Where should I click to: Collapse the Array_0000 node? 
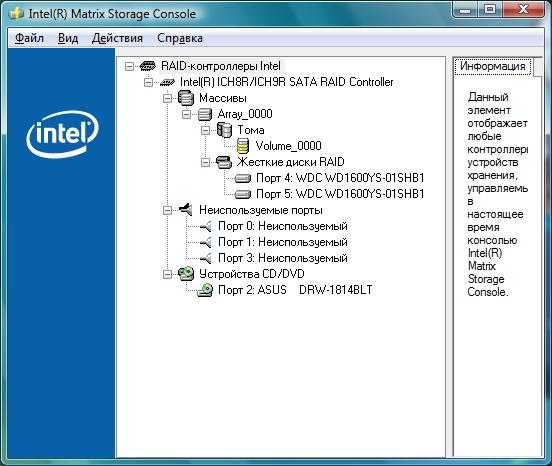[187, 114]
